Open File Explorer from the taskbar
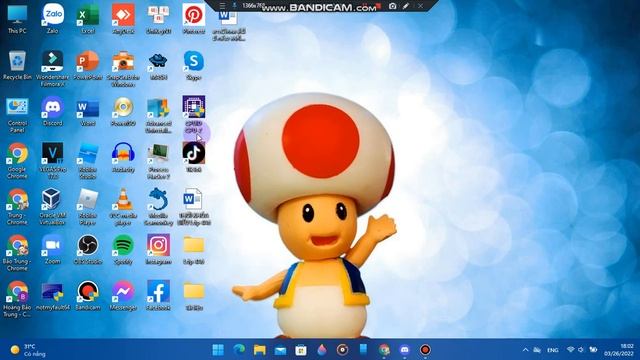640x360 pixels. [260, 350]
